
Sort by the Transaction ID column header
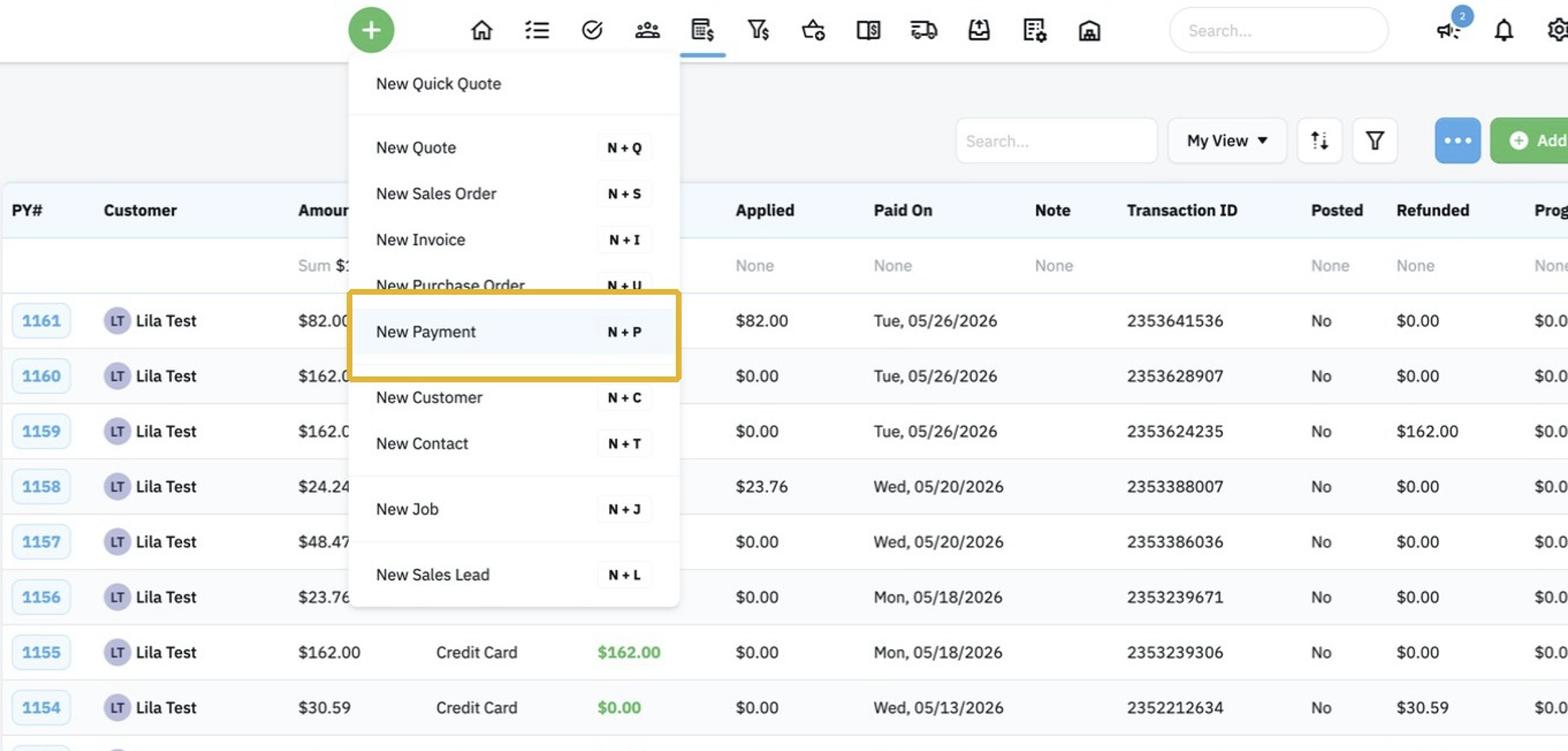[x=1182, y=210]
